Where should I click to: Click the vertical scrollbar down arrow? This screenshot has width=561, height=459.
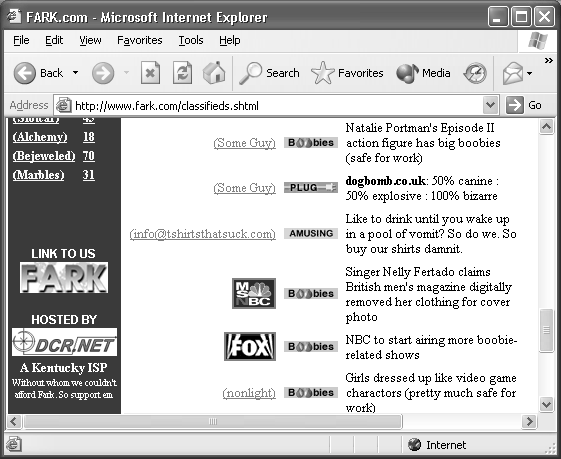click(546, 405)
